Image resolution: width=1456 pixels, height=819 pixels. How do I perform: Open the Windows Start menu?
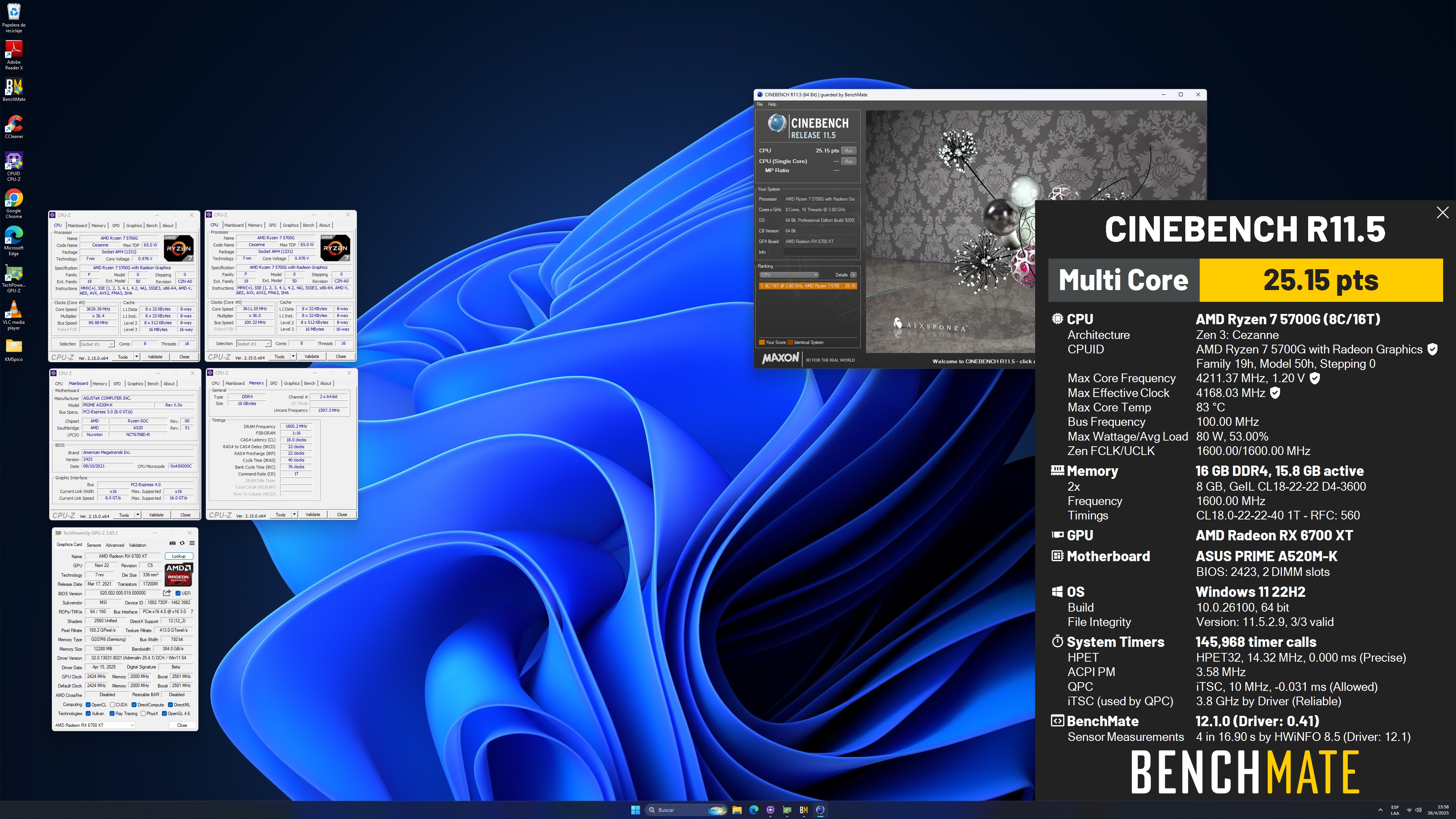[635, 810]
